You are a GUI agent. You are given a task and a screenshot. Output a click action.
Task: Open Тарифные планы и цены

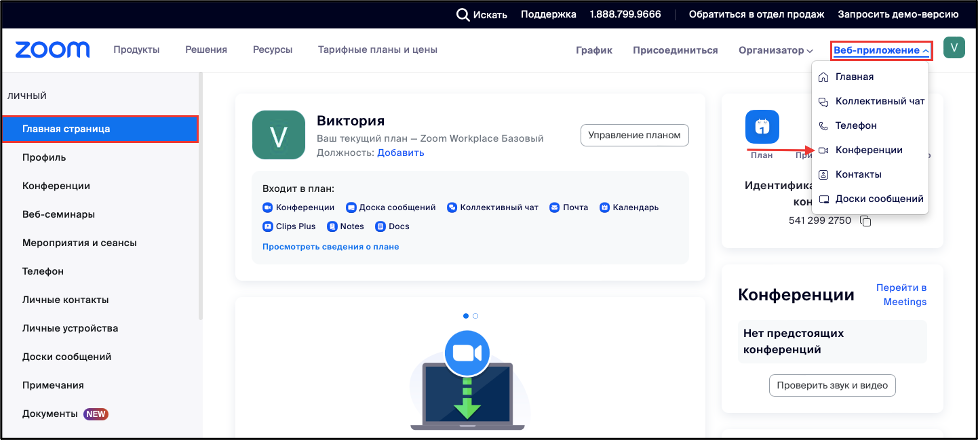tap(378, 50)
